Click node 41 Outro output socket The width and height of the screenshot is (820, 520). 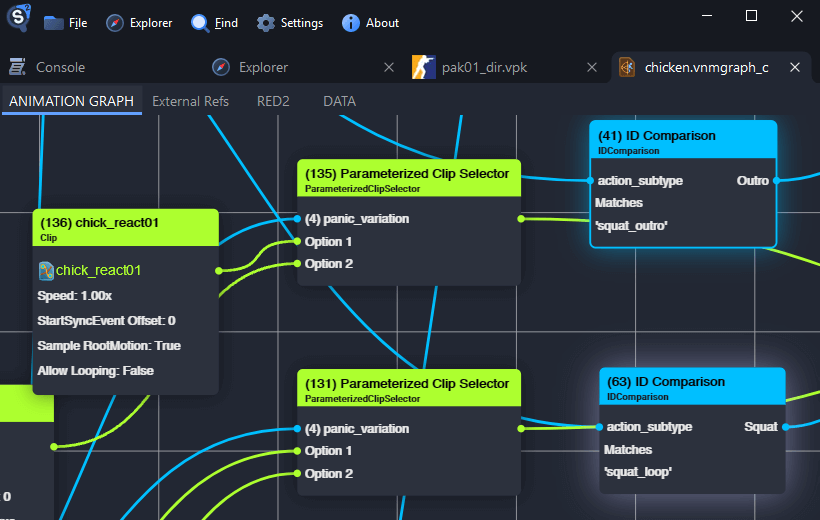pos(776,180)
